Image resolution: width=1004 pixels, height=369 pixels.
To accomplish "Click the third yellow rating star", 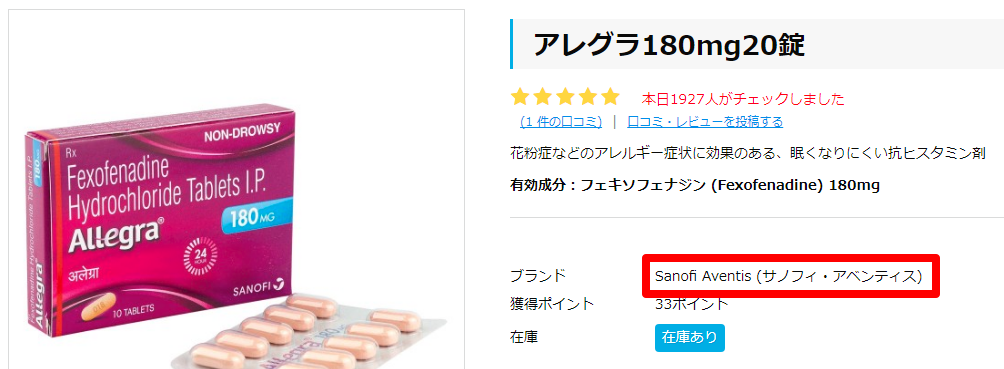I will [x=565, y=97].
